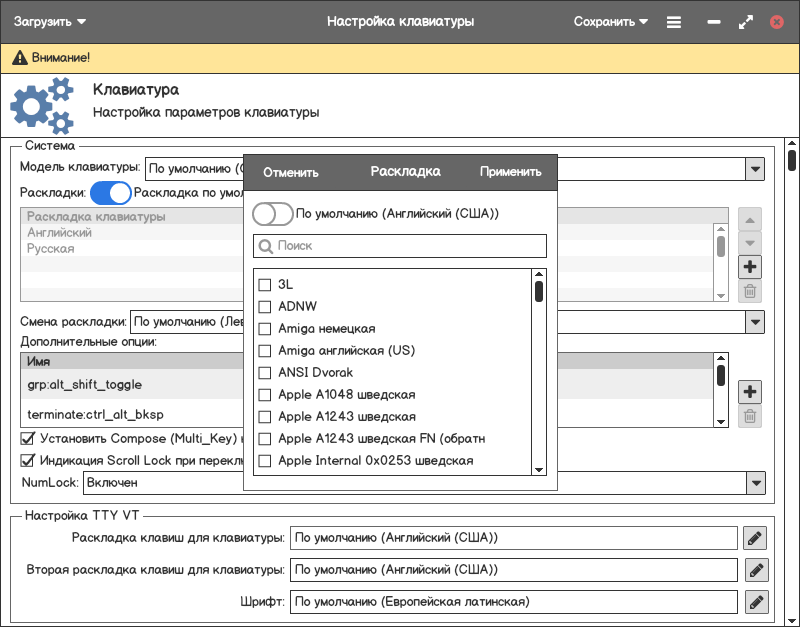800x627 pixels.
Task: Check the ANSI Dvorak layout checkbox
Action: tap(265, 373)
